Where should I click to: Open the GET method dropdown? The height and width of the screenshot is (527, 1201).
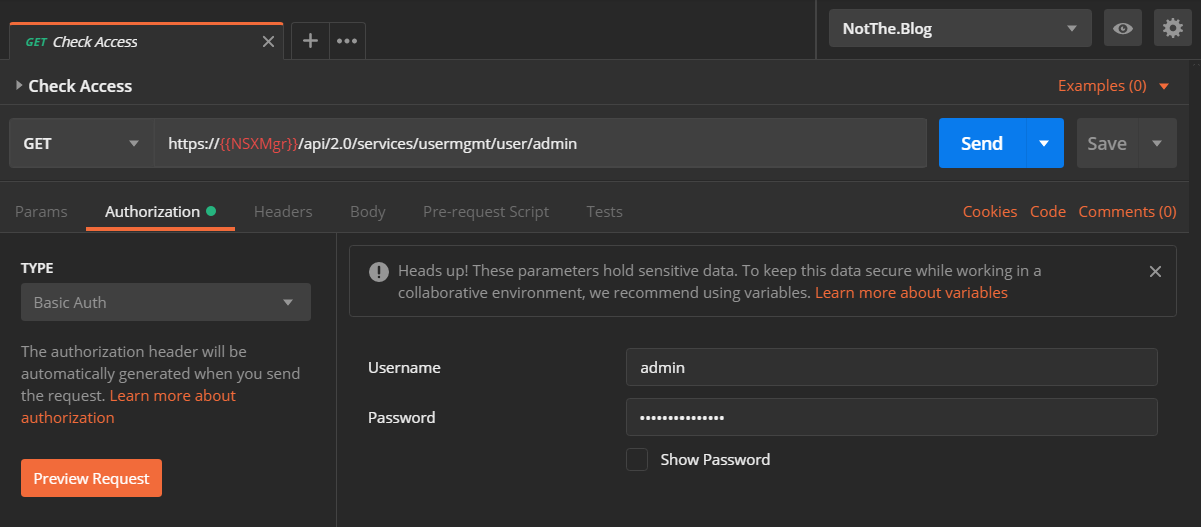[81, 144]
